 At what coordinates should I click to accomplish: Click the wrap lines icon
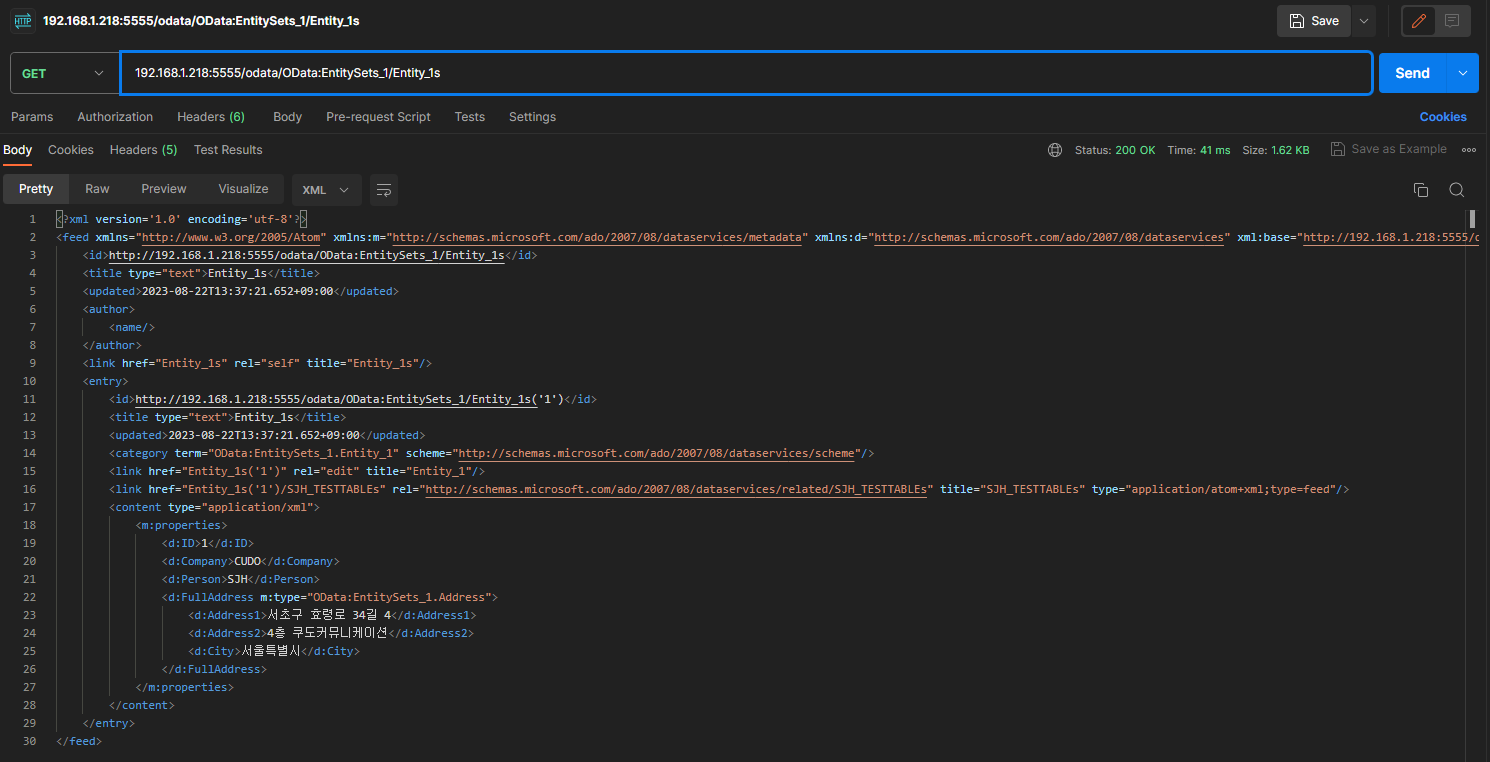coord(384,190)
